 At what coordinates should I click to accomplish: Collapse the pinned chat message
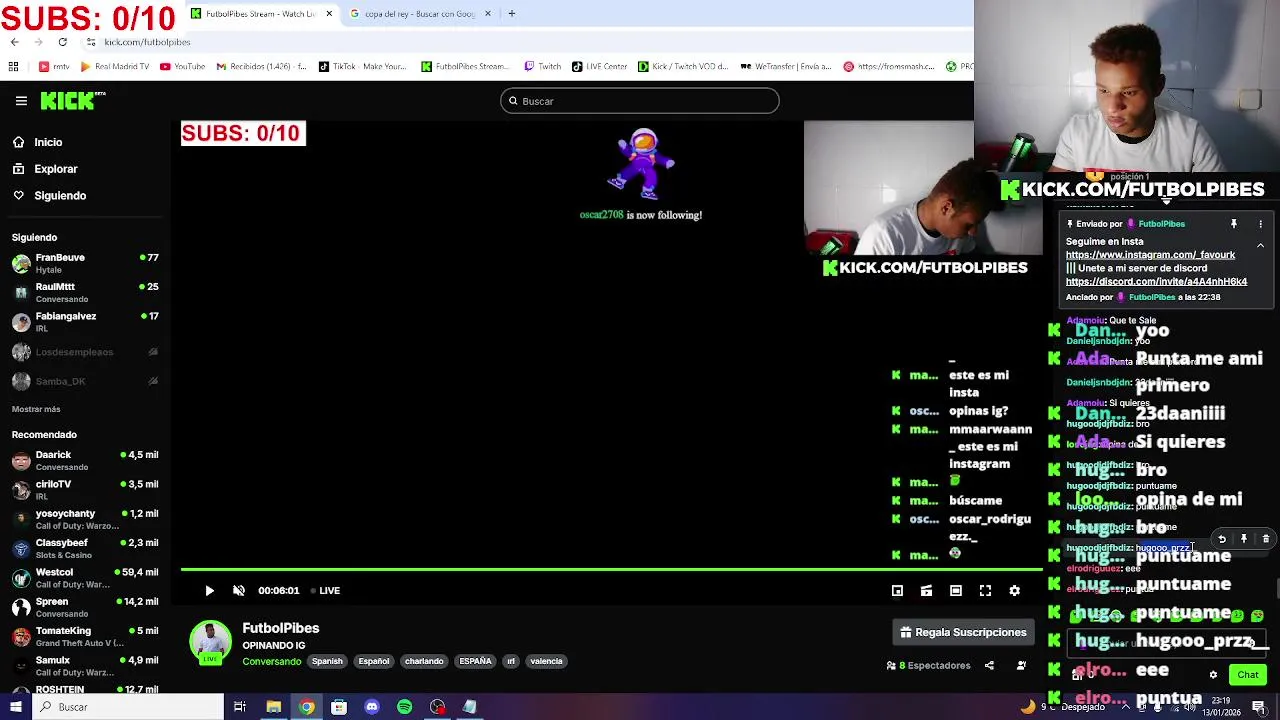(1260, 245)
